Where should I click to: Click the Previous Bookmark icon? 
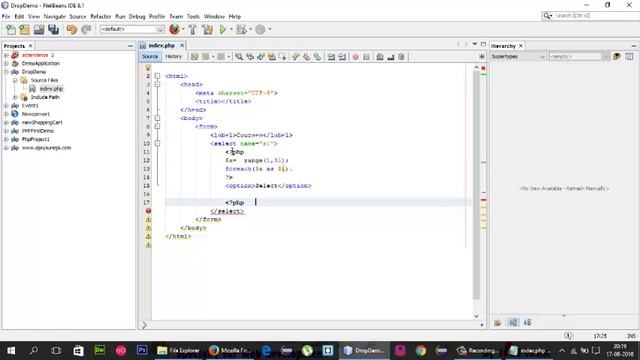(x=296, y=57)
